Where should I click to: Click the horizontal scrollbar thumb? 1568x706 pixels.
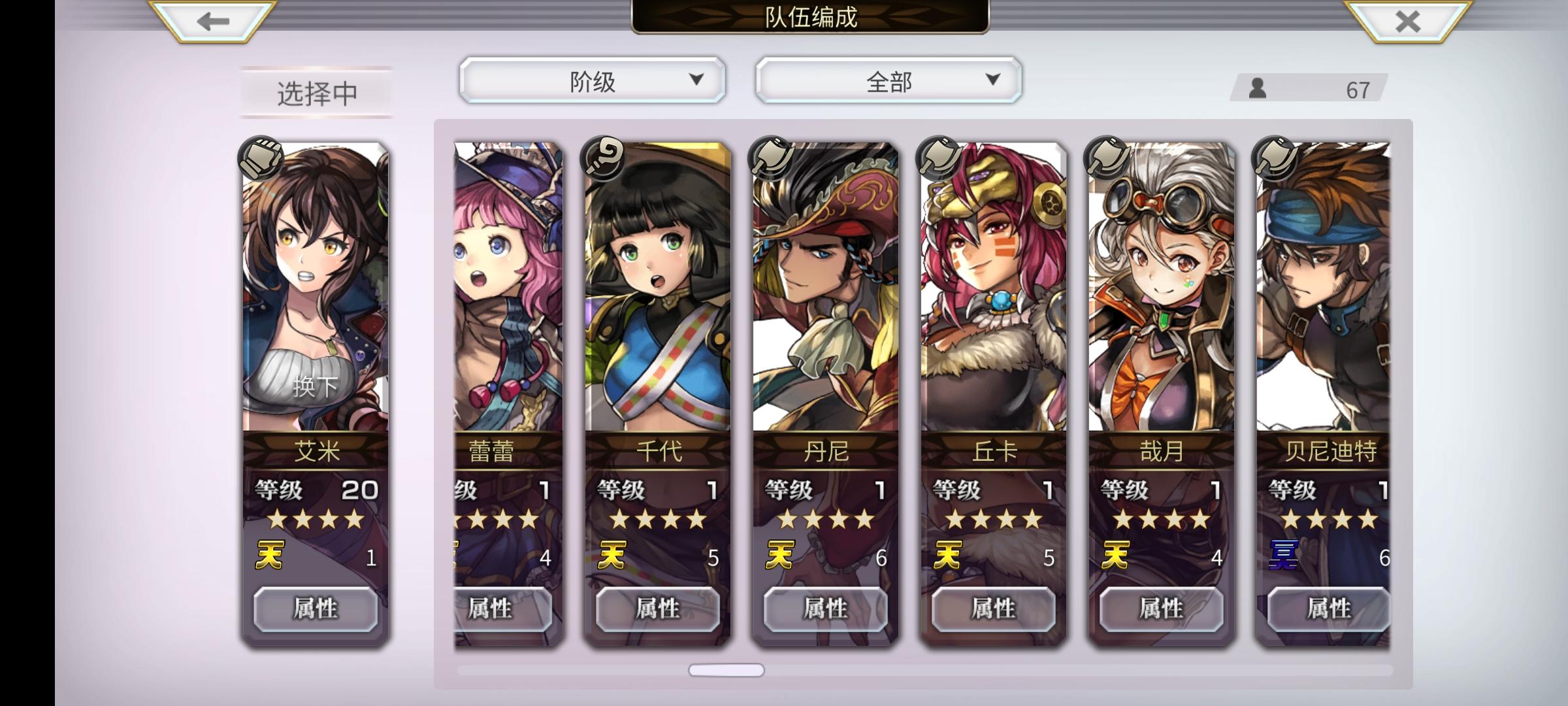[x=727, y=670]
